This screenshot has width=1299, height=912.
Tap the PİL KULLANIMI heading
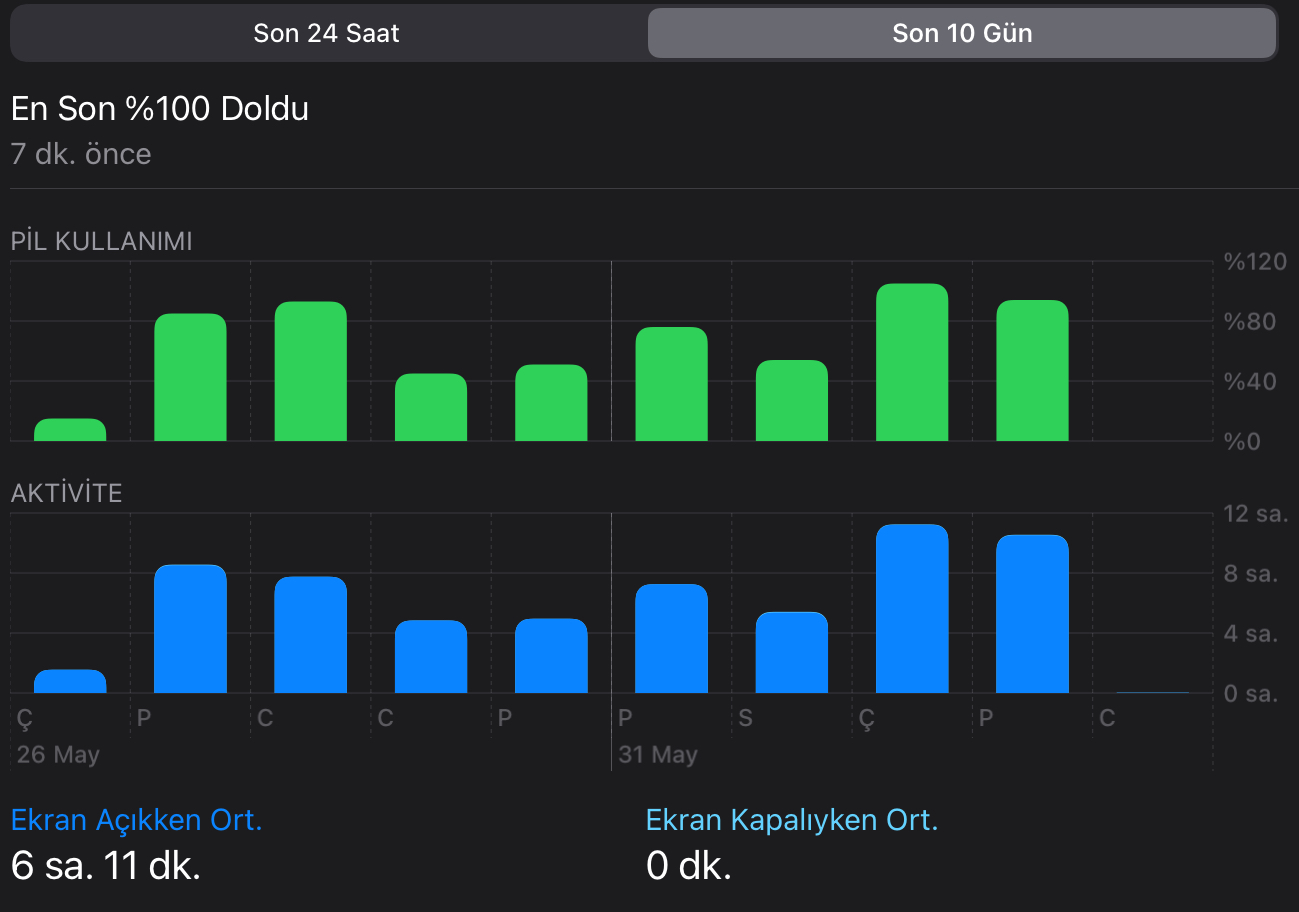tap(102, 241)
